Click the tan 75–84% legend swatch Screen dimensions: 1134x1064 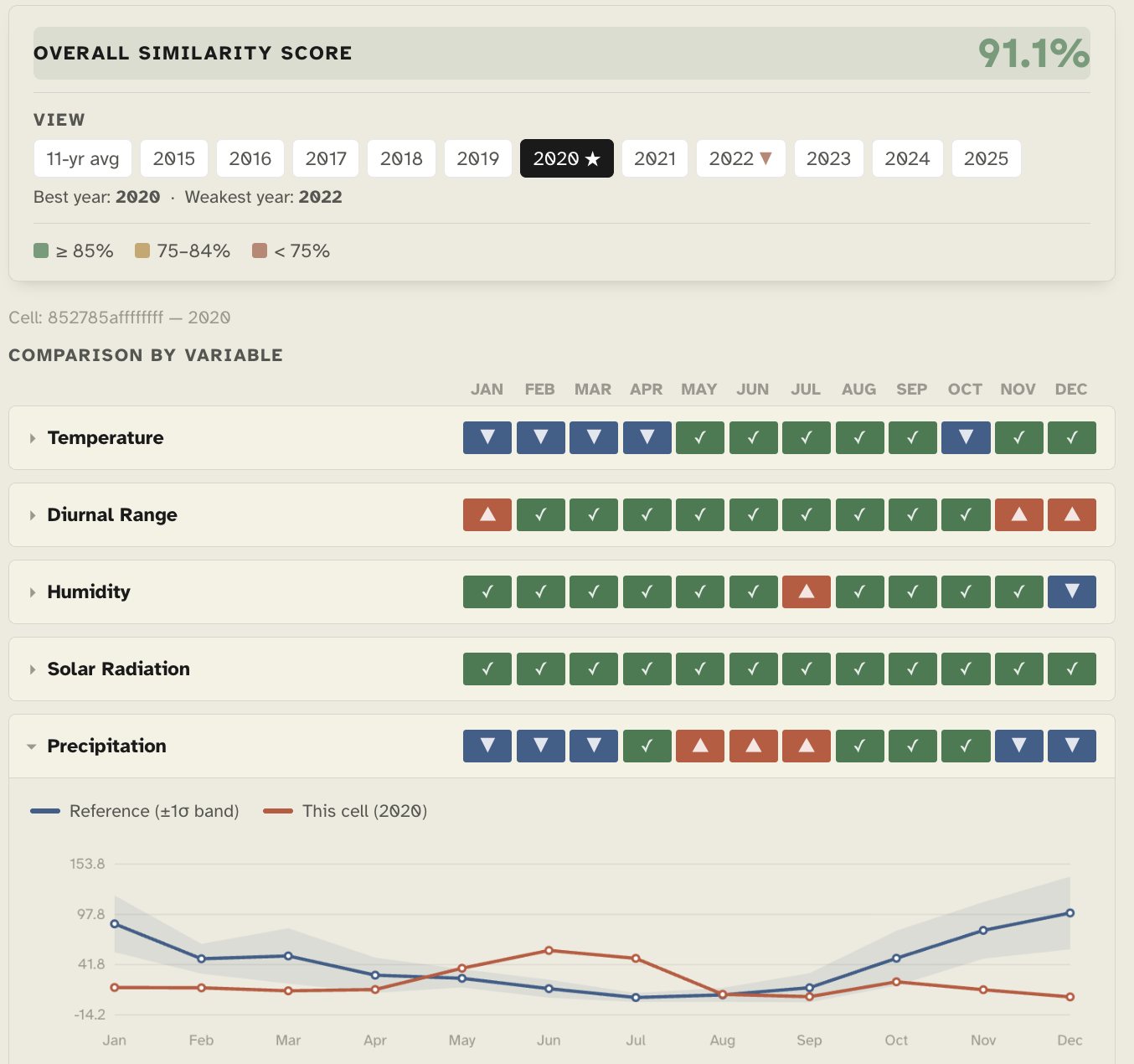pyautogui.click(x=142, y=251)
